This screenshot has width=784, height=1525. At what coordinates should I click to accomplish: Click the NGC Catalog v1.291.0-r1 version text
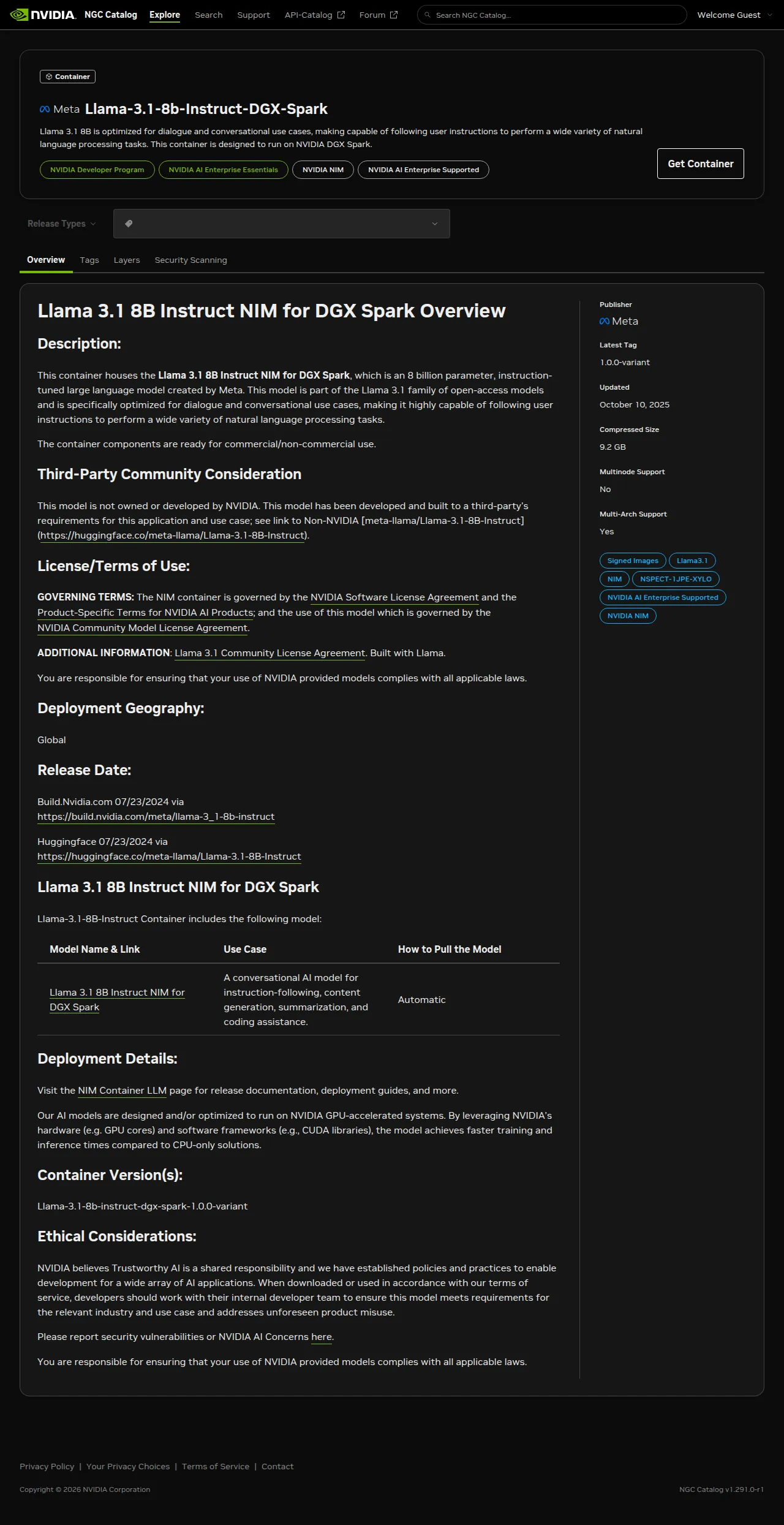722,1489
